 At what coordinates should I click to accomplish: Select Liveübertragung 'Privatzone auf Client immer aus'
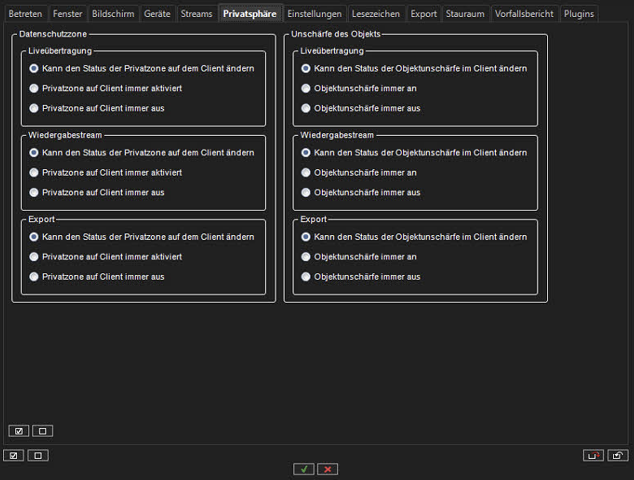[97, 108]
